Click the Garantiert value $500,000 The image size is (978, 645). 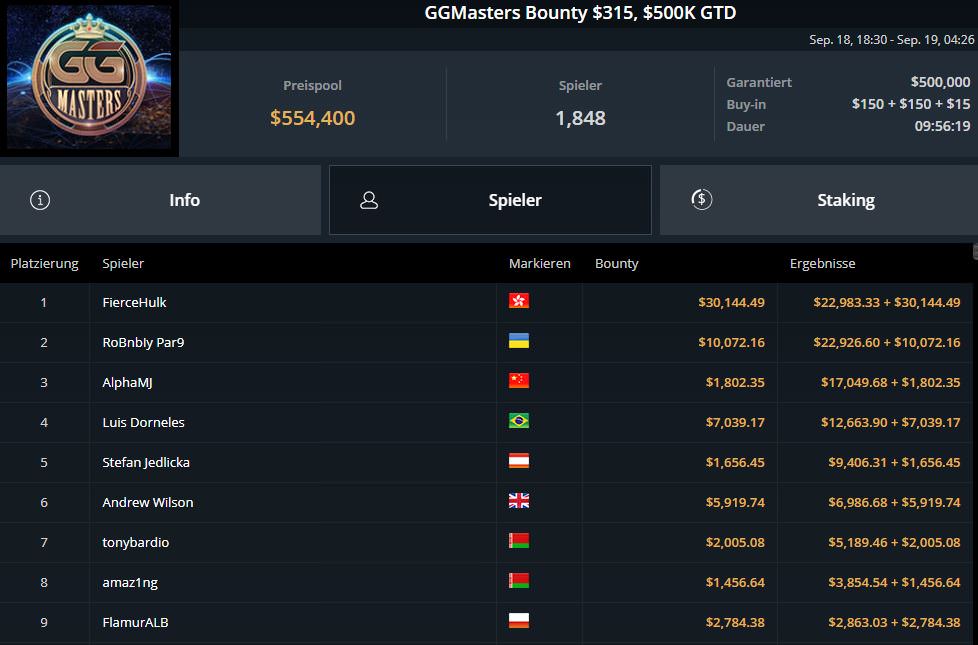coord(940,82)
